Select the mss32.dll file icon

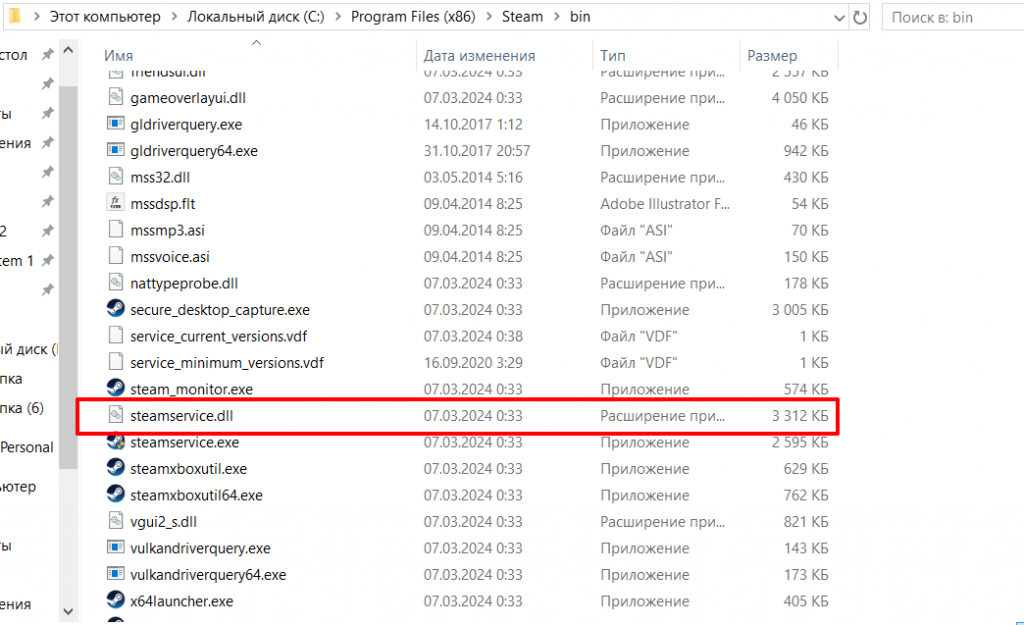[x=116, y=177]
